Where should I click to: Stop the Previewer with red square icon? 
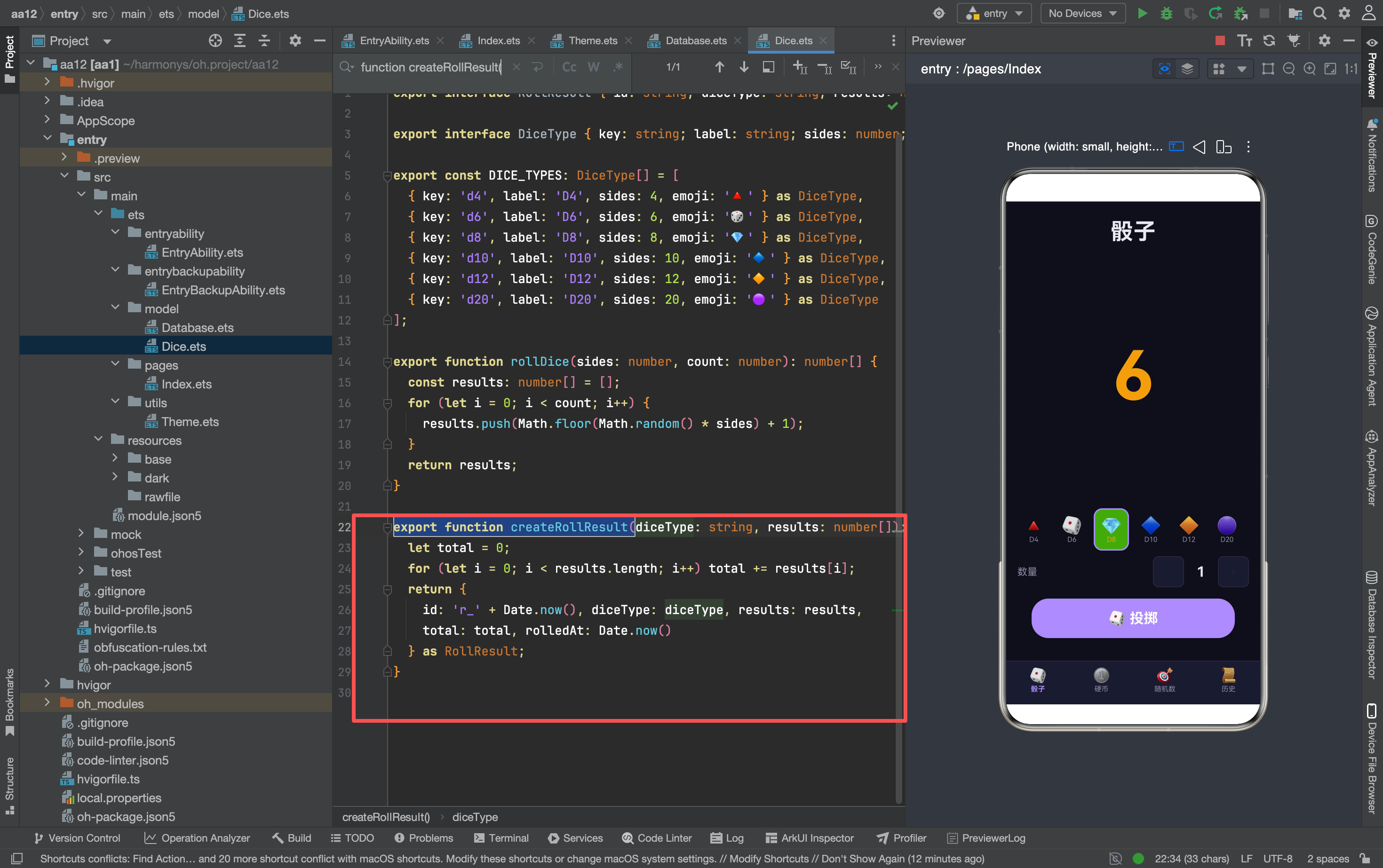click(x=1220, y=40)
